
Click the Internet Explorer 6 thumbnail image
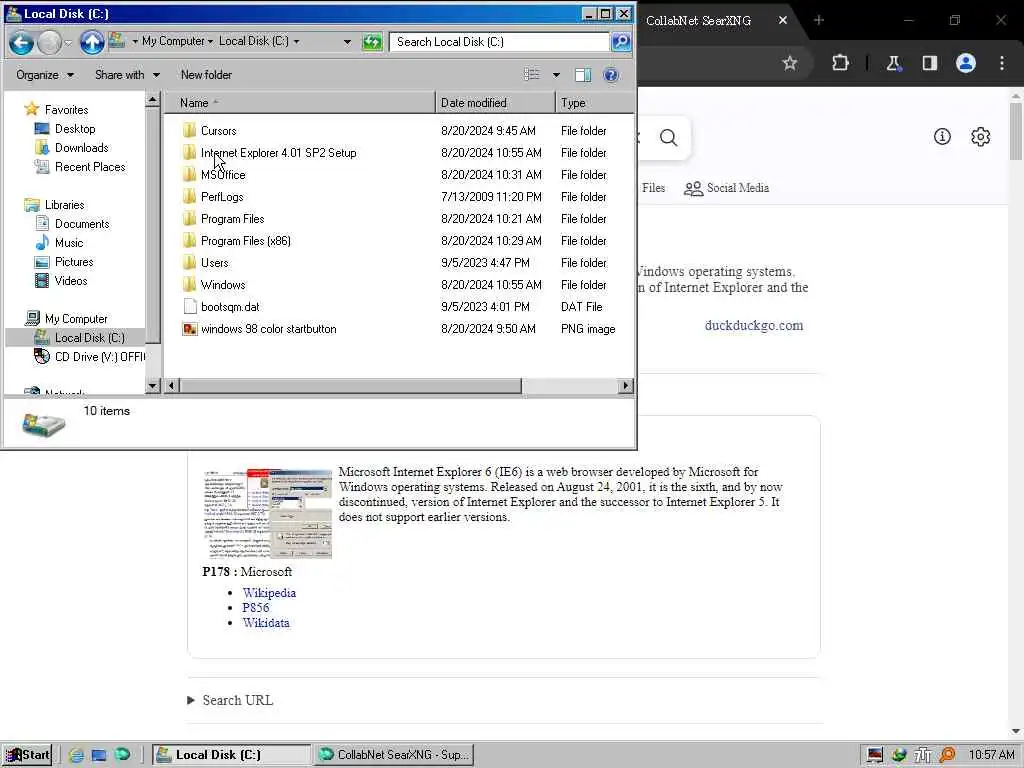tap(268, 513)
